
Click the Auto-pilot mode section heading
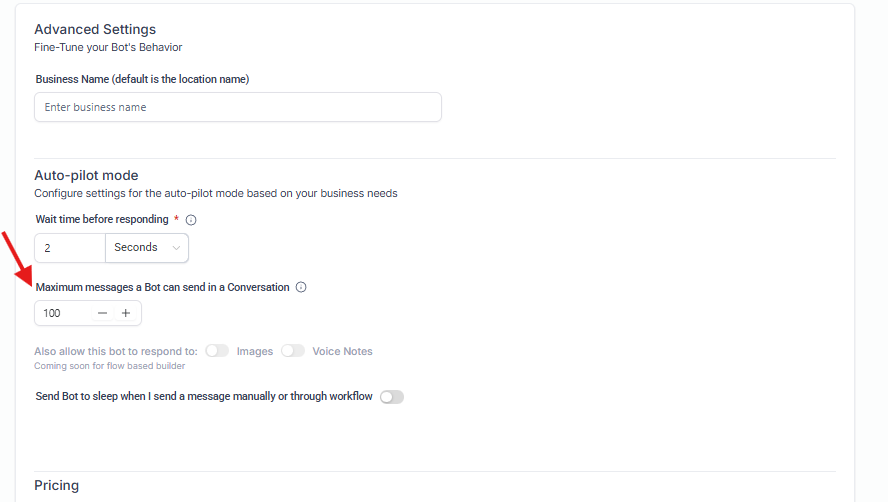coord(86,175)
